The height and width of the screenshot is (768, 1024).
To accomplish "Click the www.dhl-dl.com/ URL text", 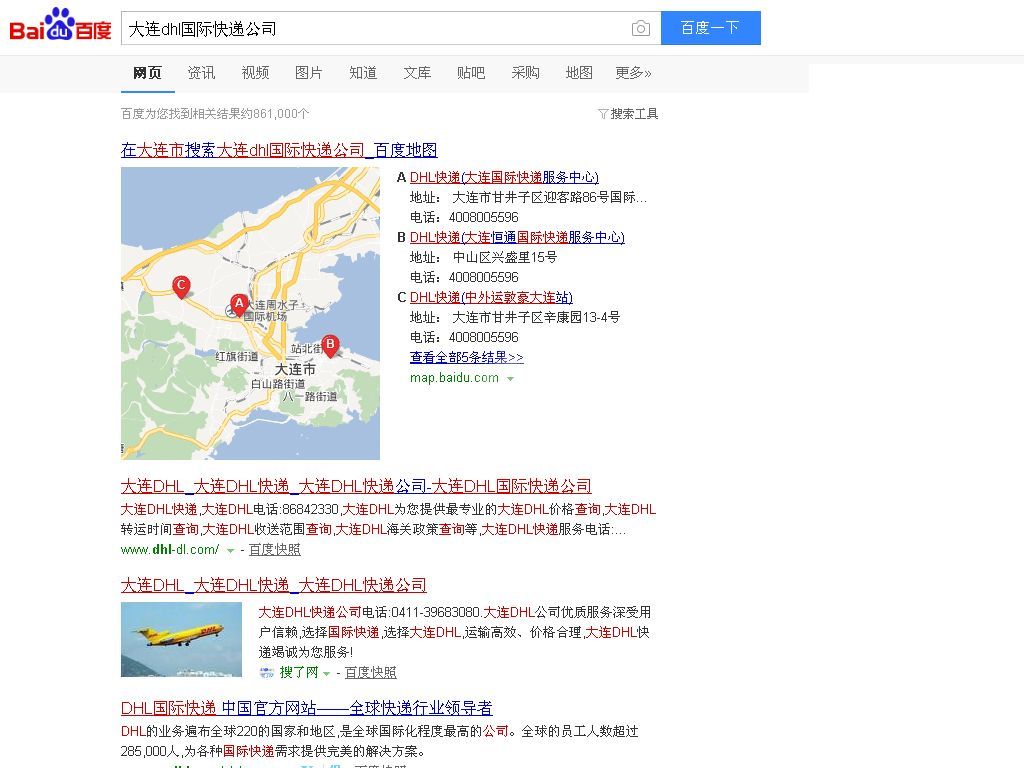I will 170,550.
